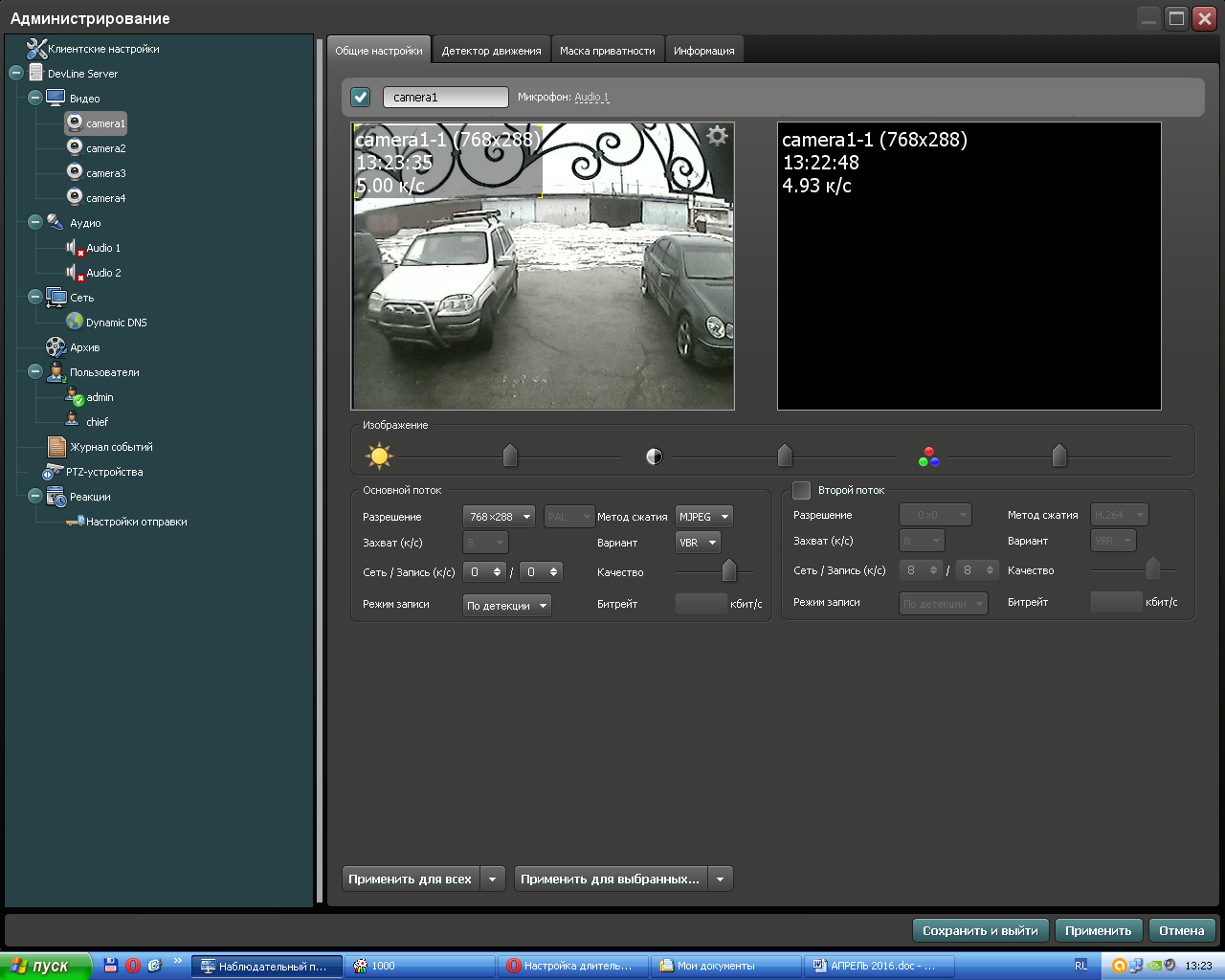Image resolution: width=1225 pixels, height=980 pixels.
Task: Open the MJPEG compression method dropdown
Action: point(703,517)
